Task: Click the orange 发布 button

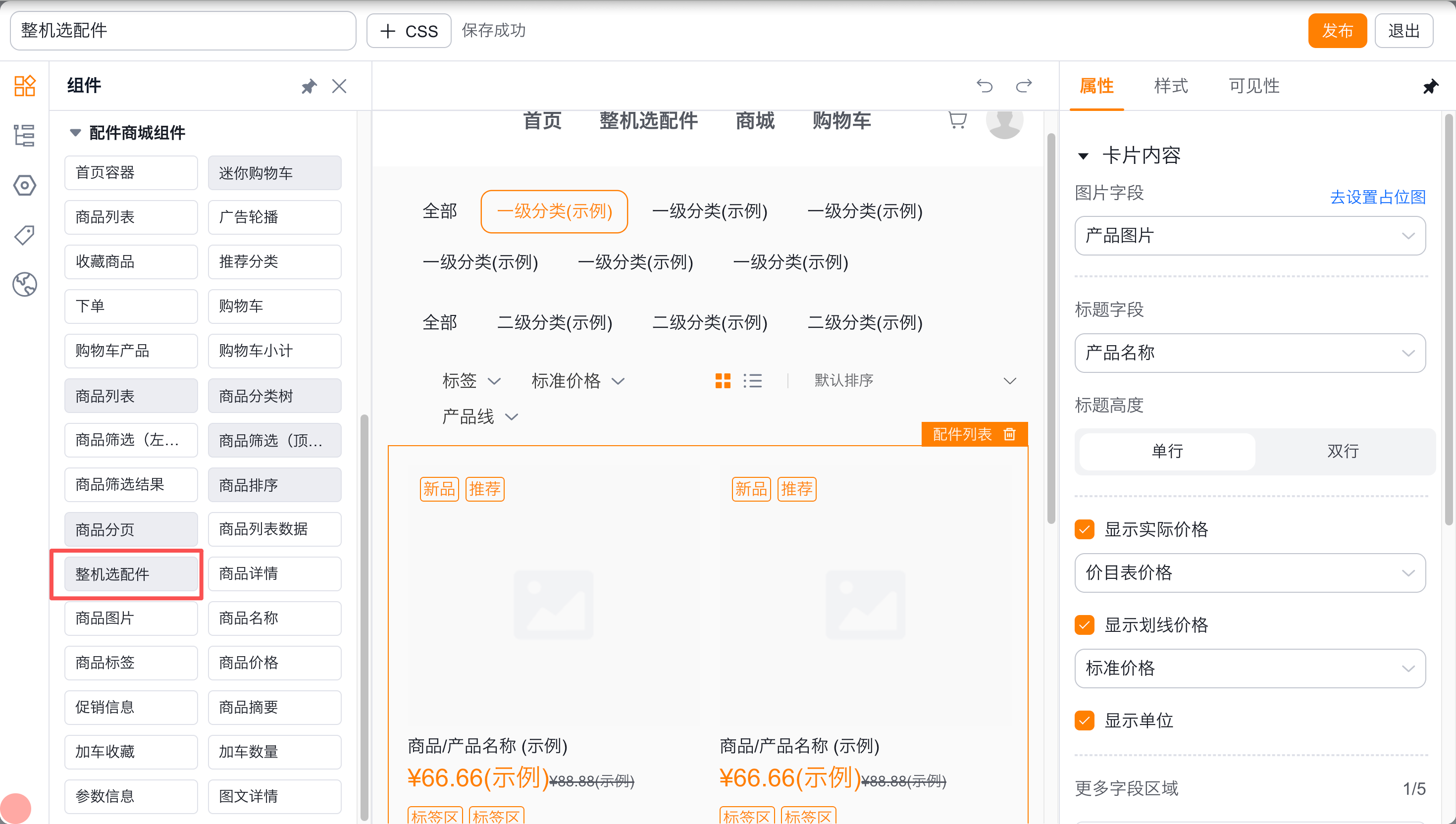Action: tap(1337, 31)
